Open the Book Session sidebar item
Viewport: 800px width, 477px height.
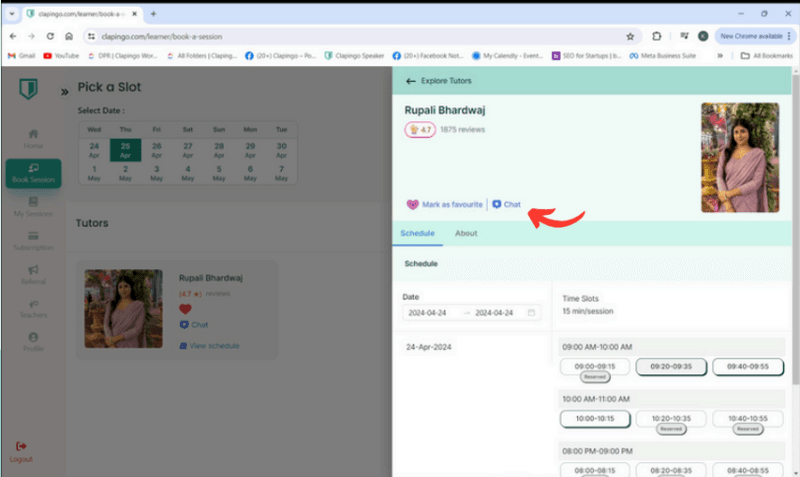tap(33, 173)
